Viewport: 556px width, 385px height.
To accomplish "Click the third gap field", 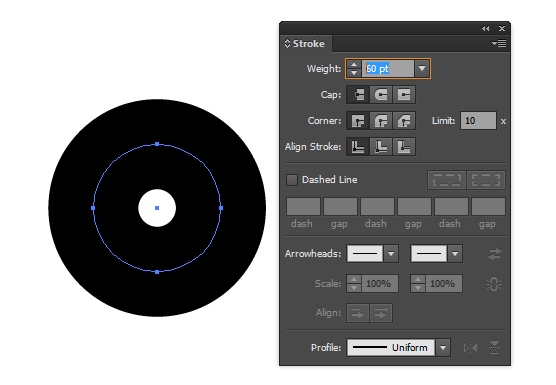I will tap(488, 207).
